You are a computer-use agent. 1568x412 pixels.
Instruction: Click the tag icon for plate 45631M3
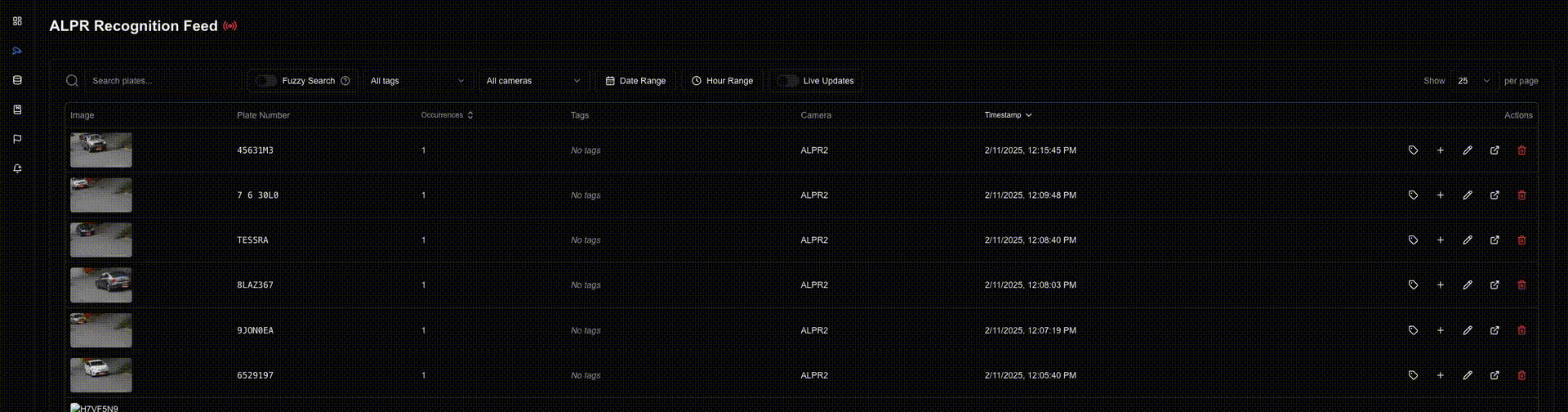tap(1413, 150)
